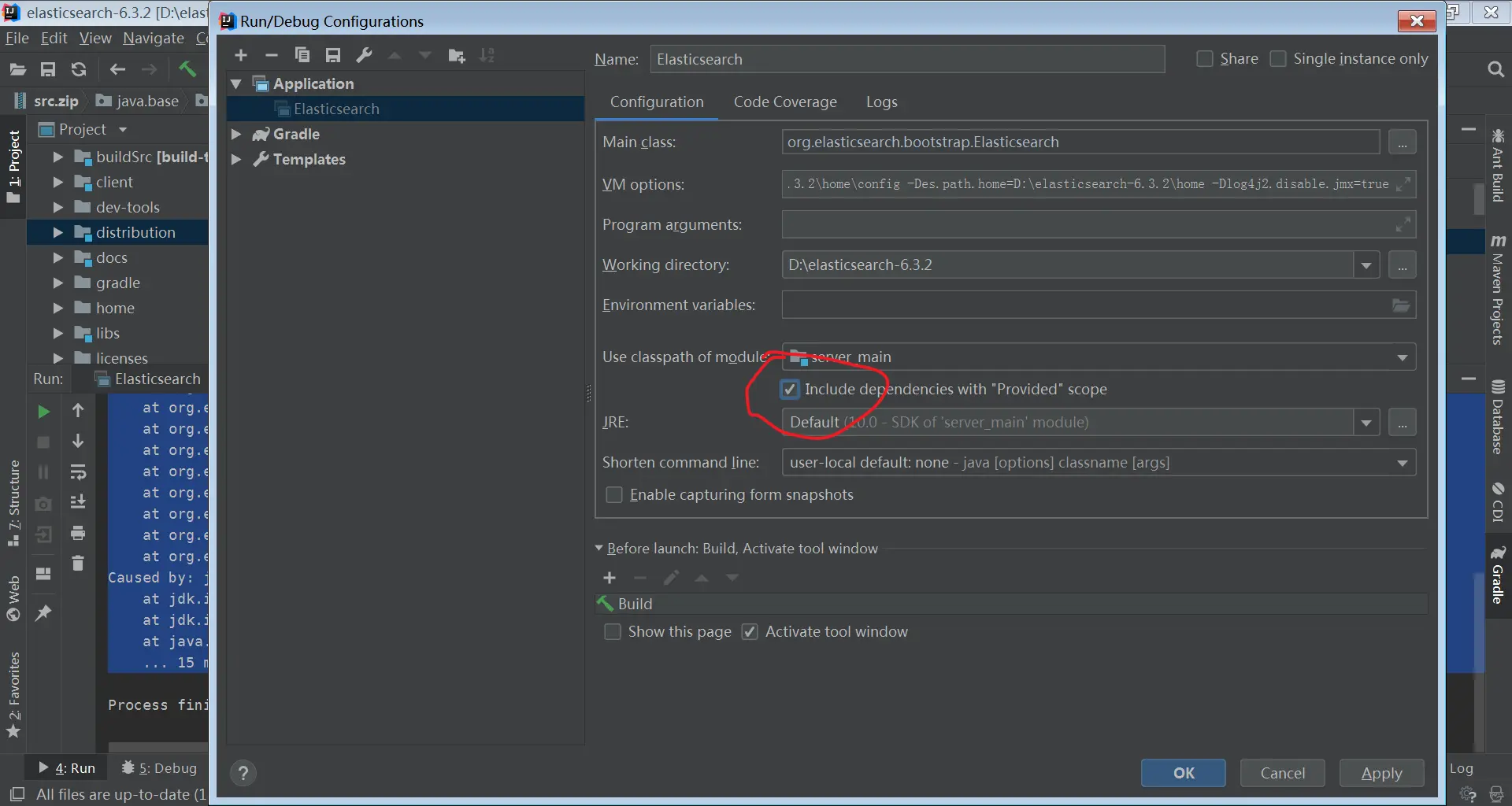Click the Name input field

(907, 59)
